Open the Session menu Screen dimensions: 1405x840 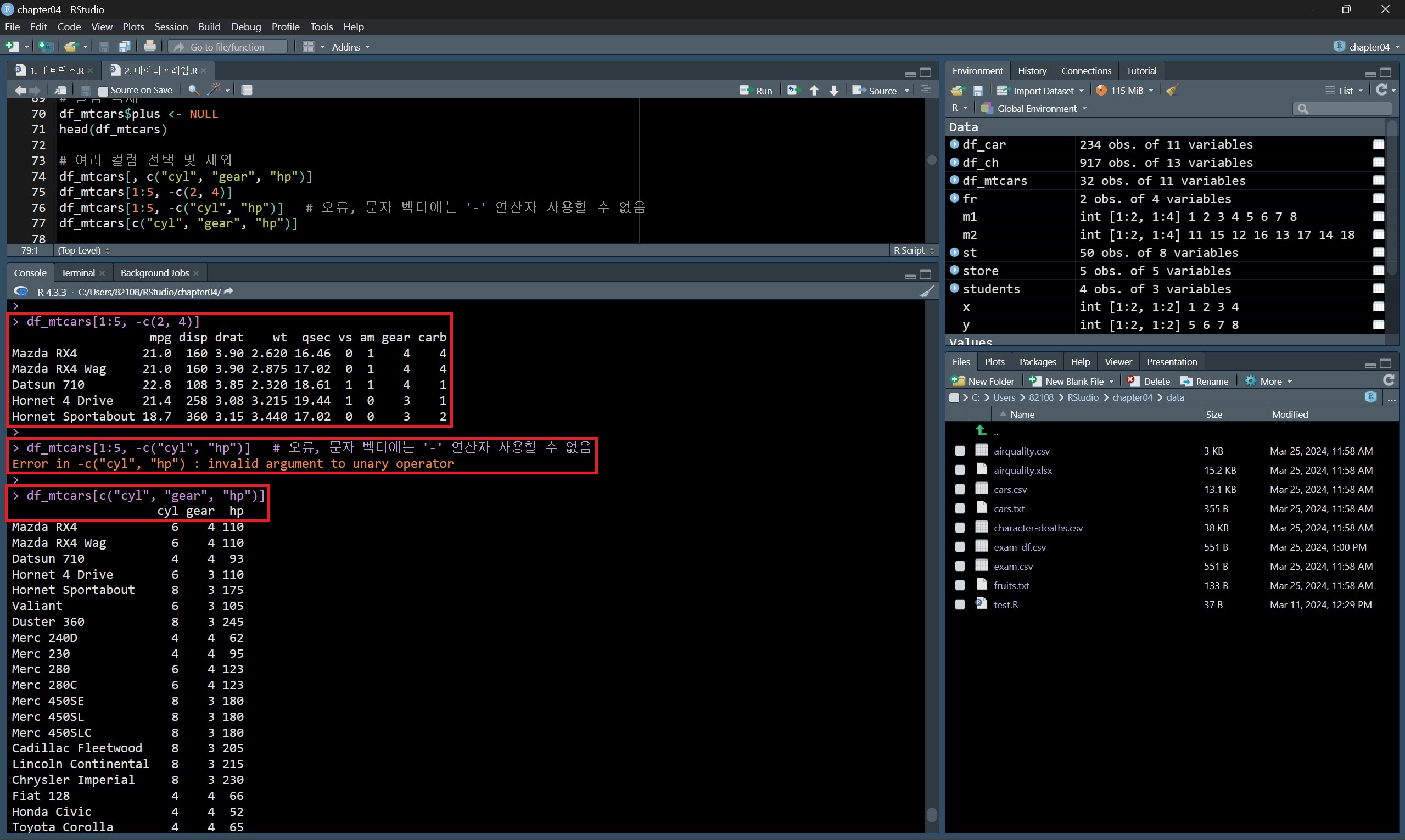[171, 26]
